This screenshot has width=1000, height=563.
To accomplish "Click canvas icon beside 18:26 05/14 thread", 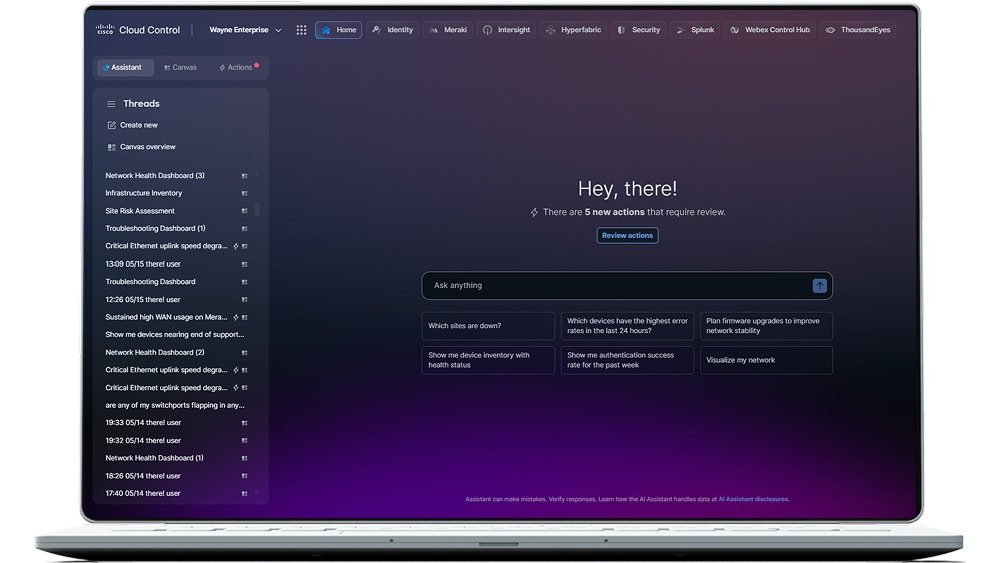I will pos(244,476).
